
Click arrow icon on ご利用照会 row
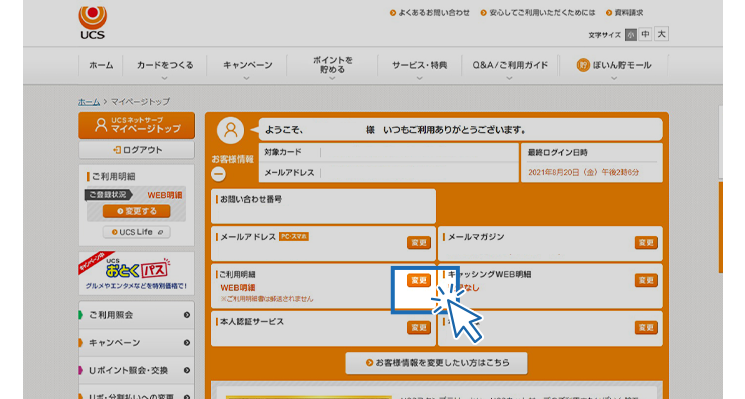tap(187, 315)
